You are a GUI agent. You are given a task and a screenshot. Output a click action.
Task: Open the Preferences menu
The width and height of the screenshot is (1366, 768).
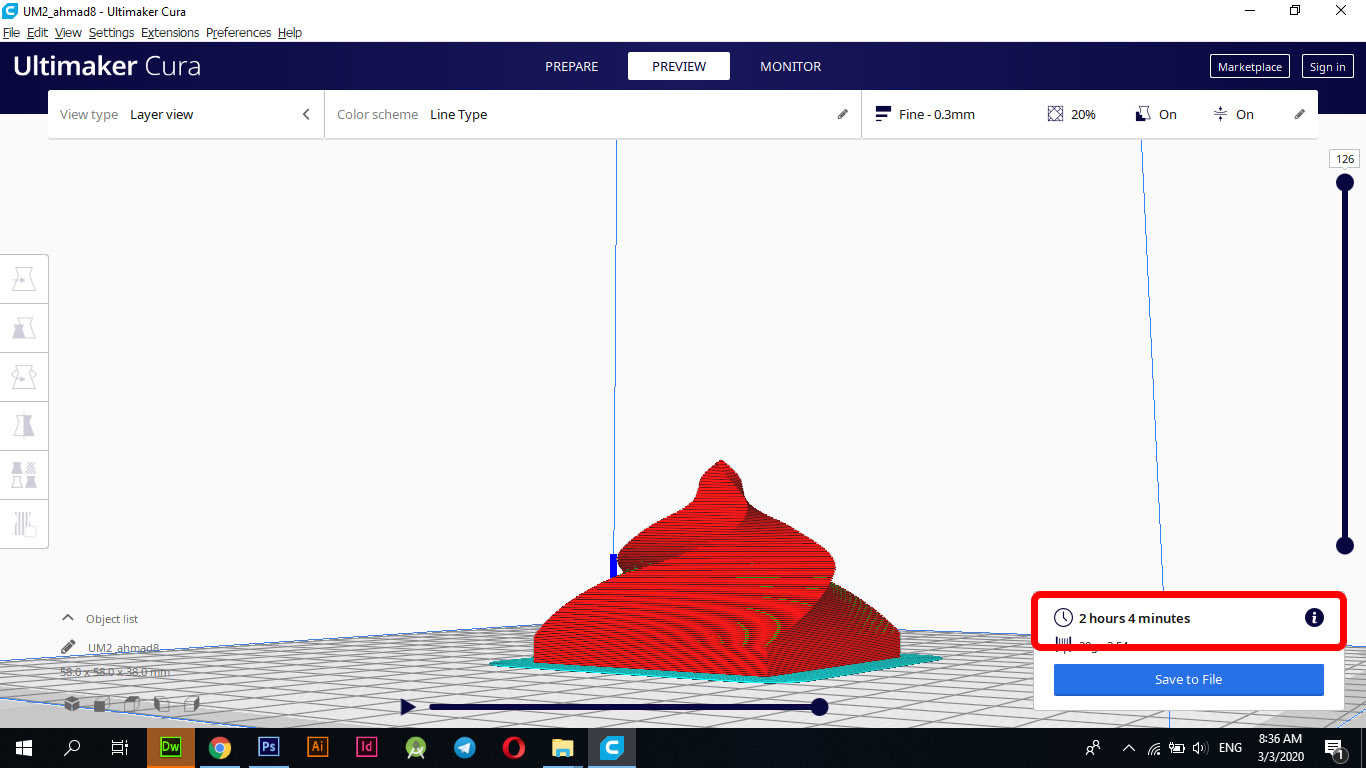[x=239, y=32]
